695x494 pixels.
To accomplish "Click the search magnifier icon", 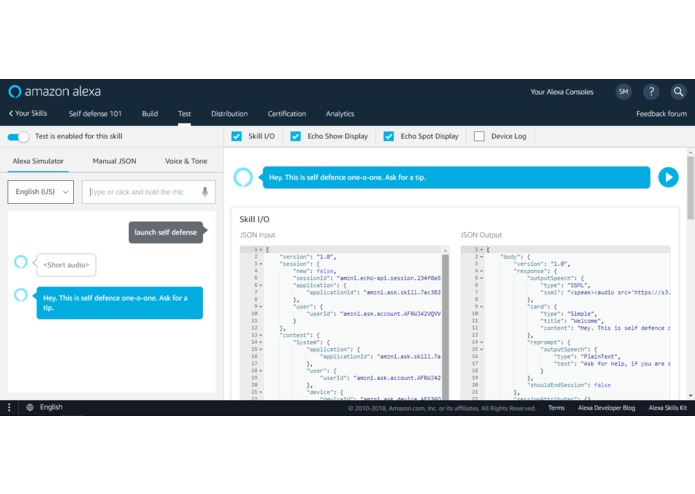I will [678, 92].
